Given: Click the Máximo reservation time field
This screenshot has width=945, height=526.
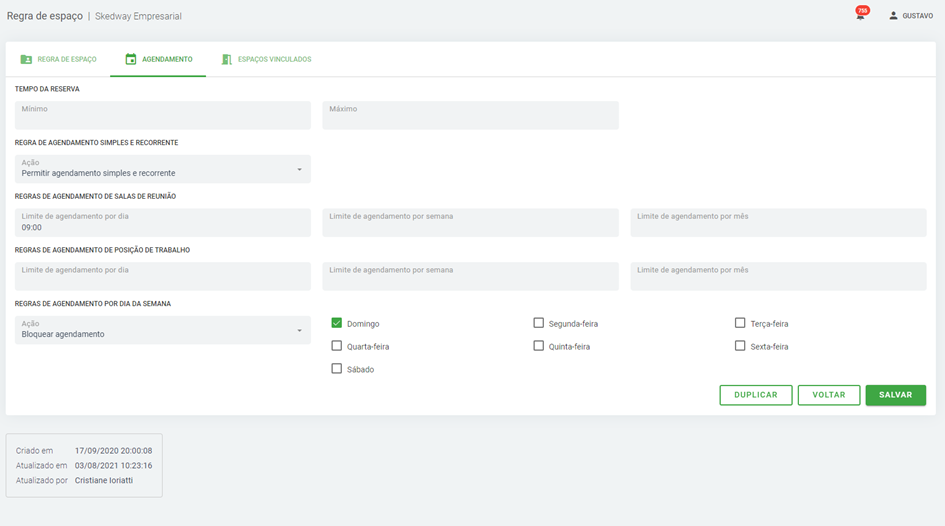Looking at the screenshot, I should coord(470,115).
